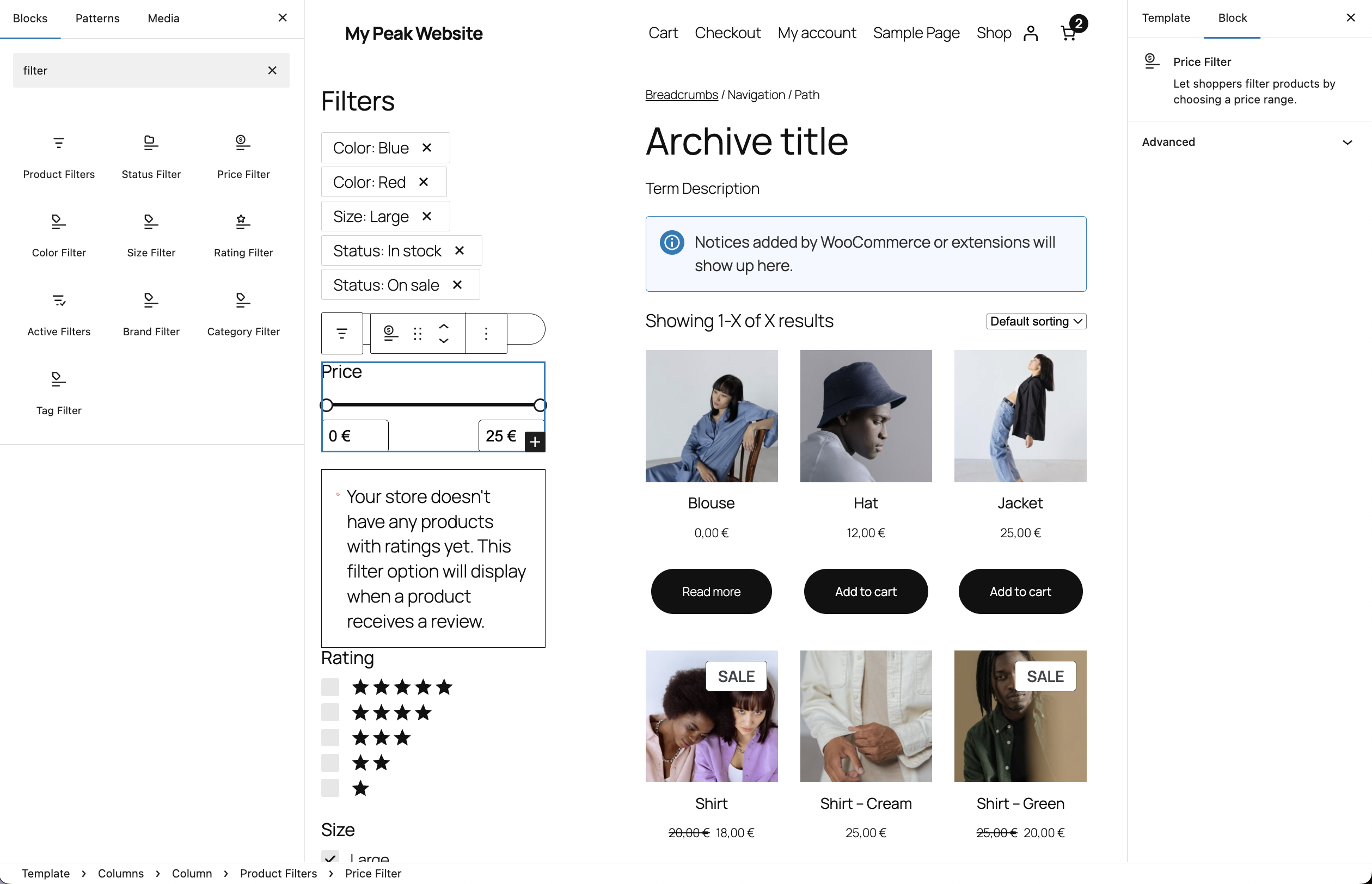Check the three-star rating checkbox
Image resolution: width=1372 pixels, height=884 pixels.
click(330, 738)
